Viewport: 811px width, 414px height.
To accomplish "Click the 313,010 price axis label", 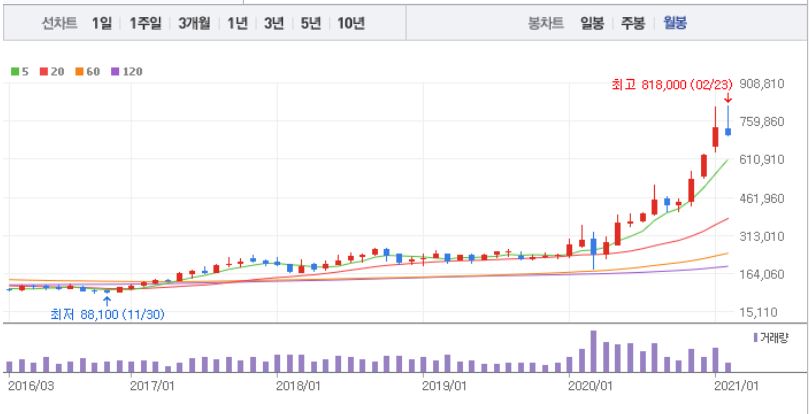I will (764, 236).
